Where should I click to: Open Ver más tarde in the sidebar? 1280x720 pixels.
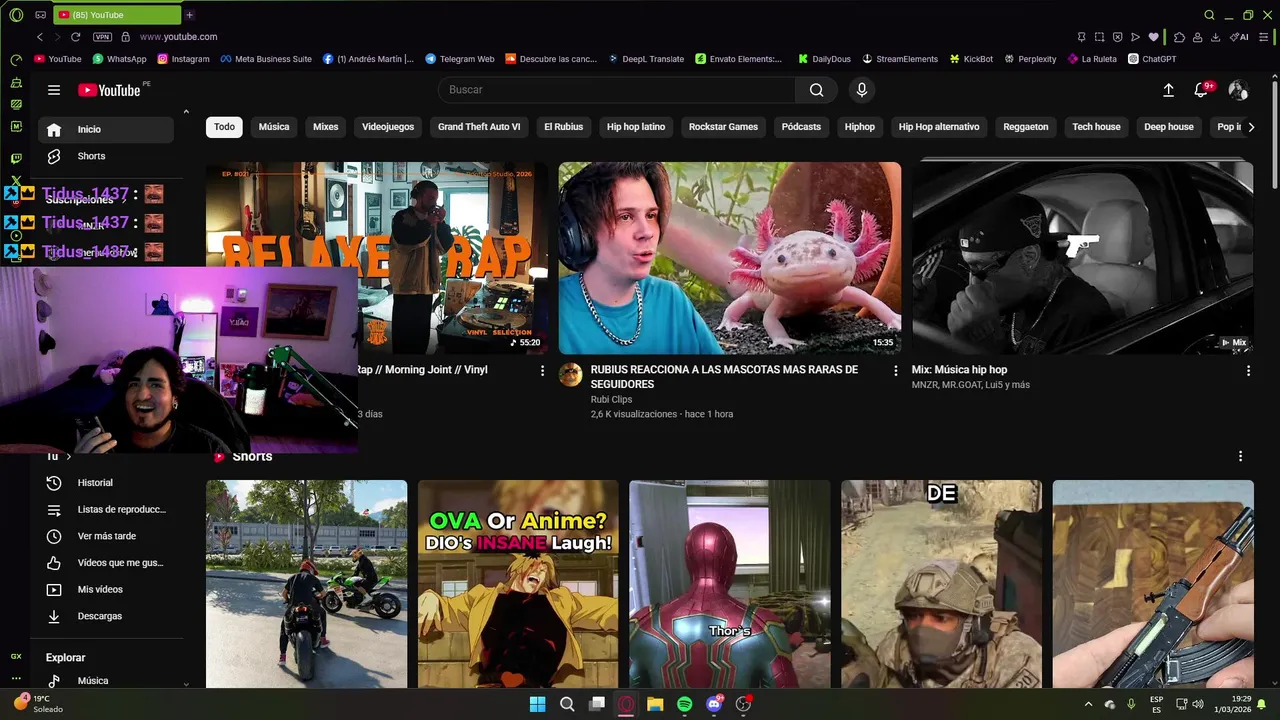coord(105,536)
